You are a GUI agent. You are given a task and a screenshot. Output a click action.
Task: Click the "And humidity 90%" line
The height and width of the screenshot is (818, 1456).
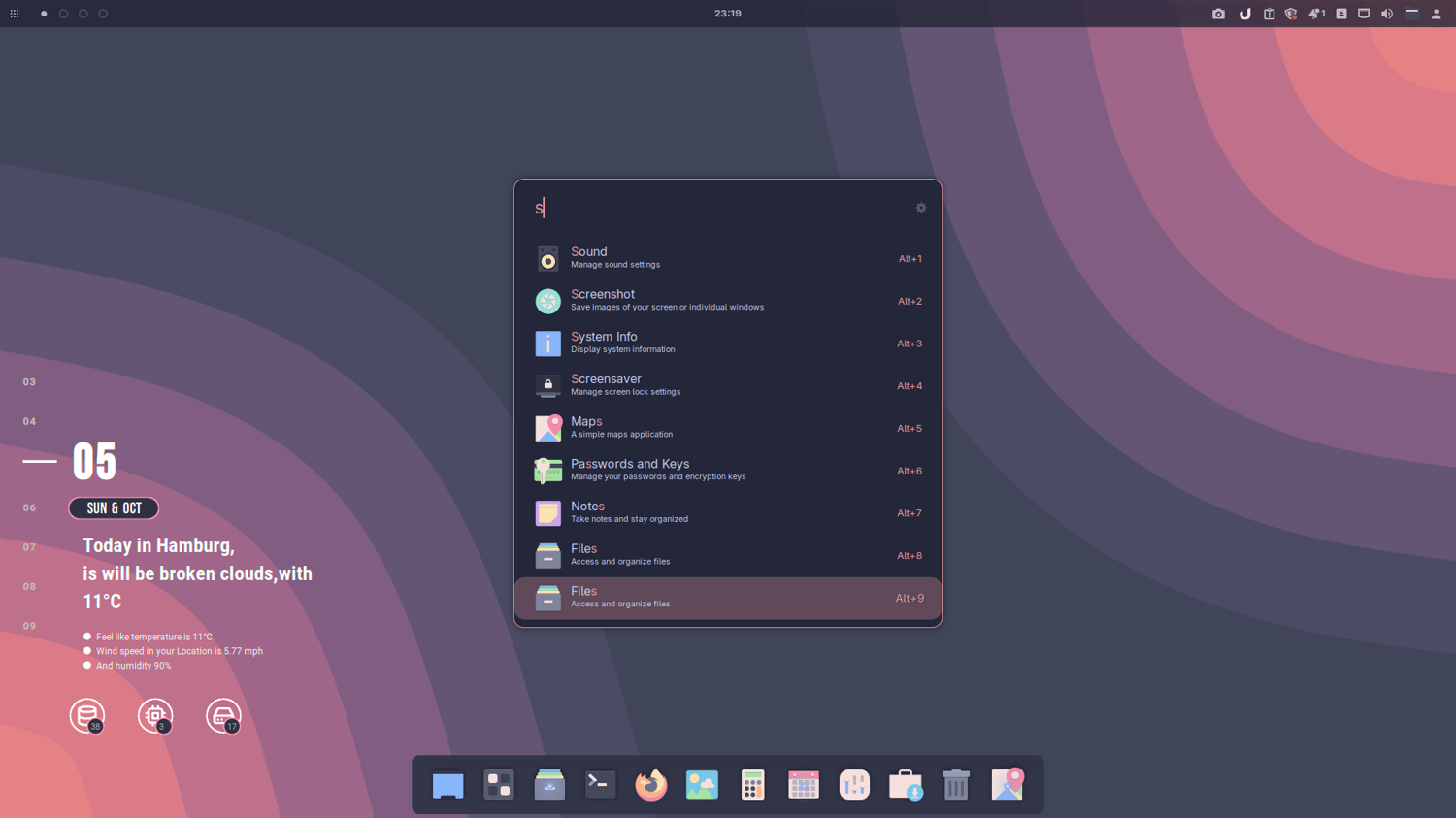[134, 666]
